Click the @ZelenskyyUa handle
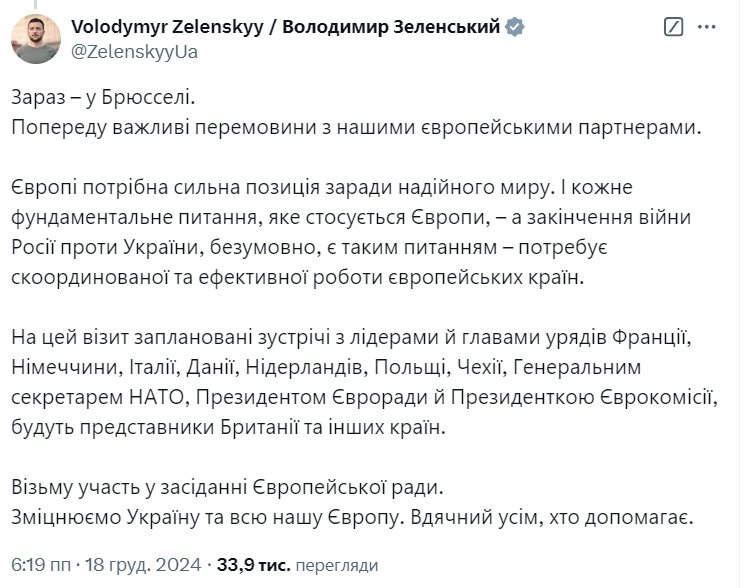748x588 pixels. click(135, 52)
